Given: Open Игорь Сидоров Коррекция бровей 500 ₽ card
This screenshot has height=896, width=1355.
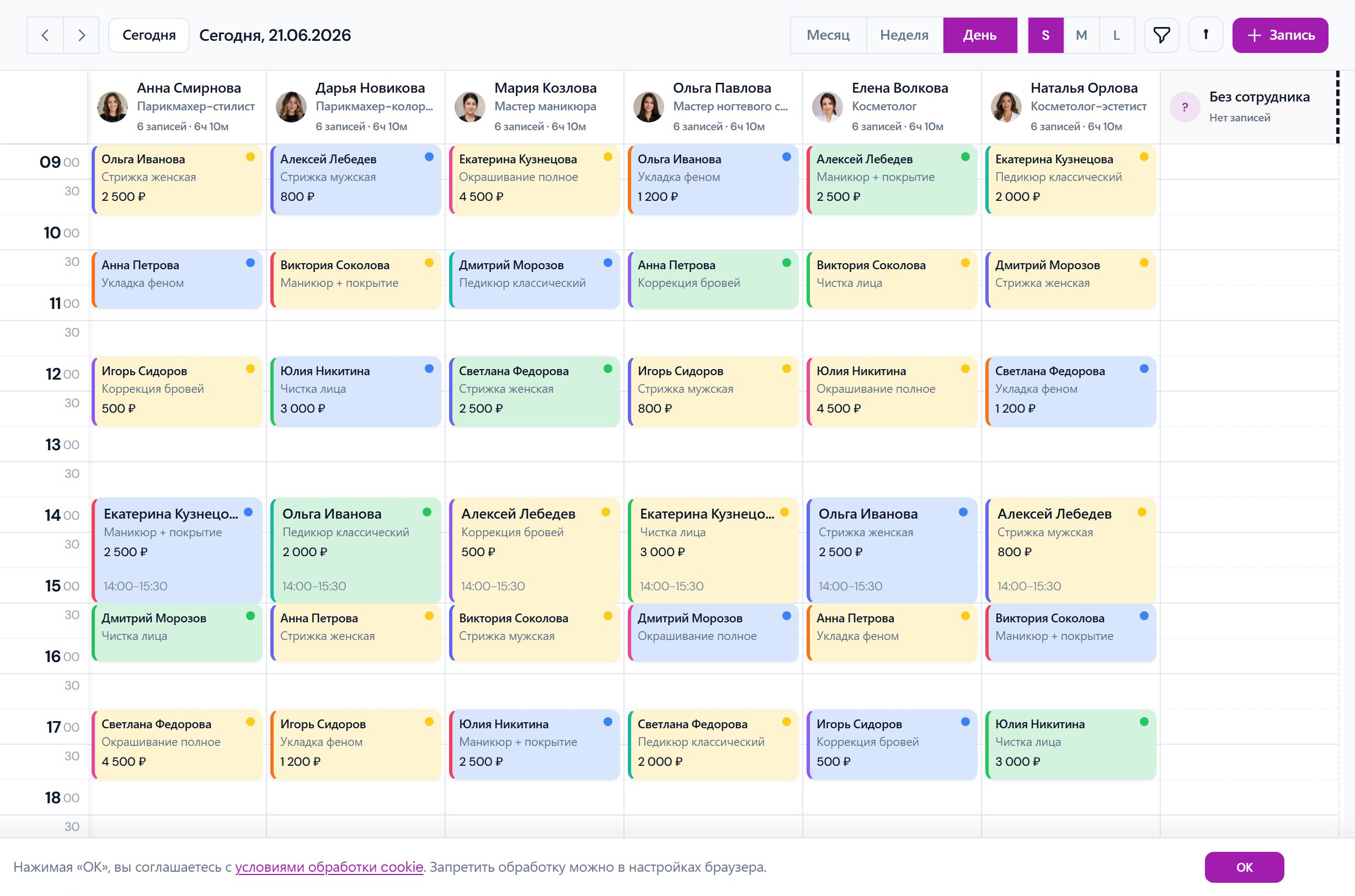Looking at the screenshot, I should pyautogui.click(x=177, y=392).
